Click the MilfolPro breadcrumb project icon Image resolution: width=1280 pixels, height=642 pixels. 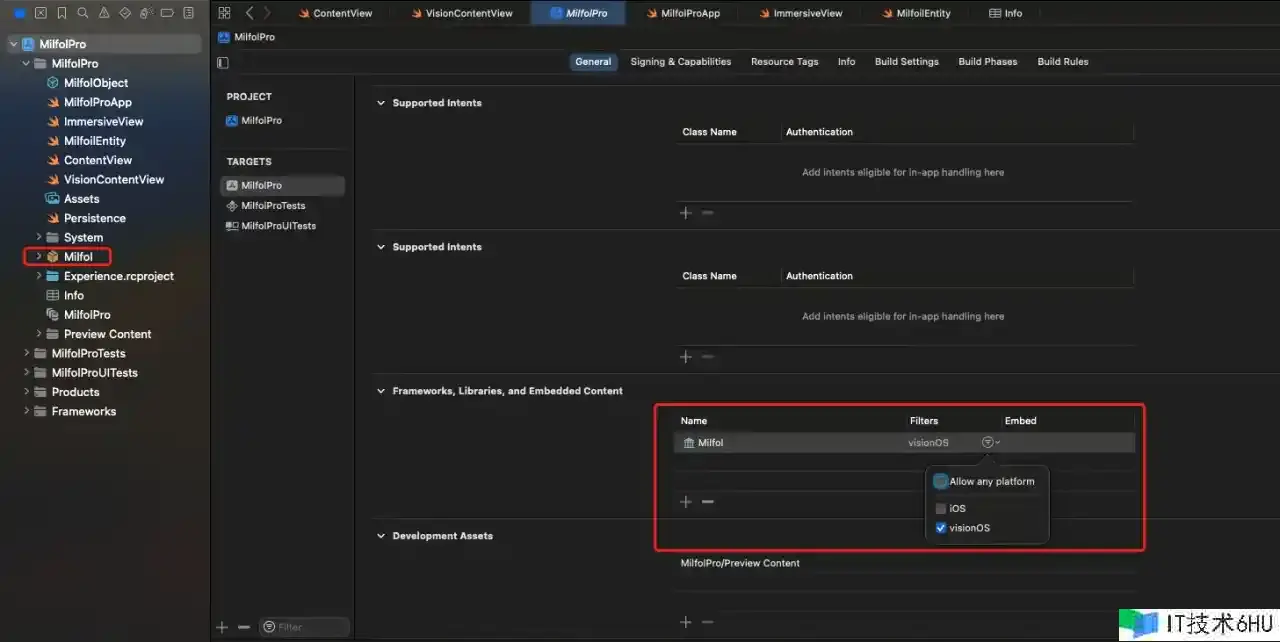coord(224,37)
